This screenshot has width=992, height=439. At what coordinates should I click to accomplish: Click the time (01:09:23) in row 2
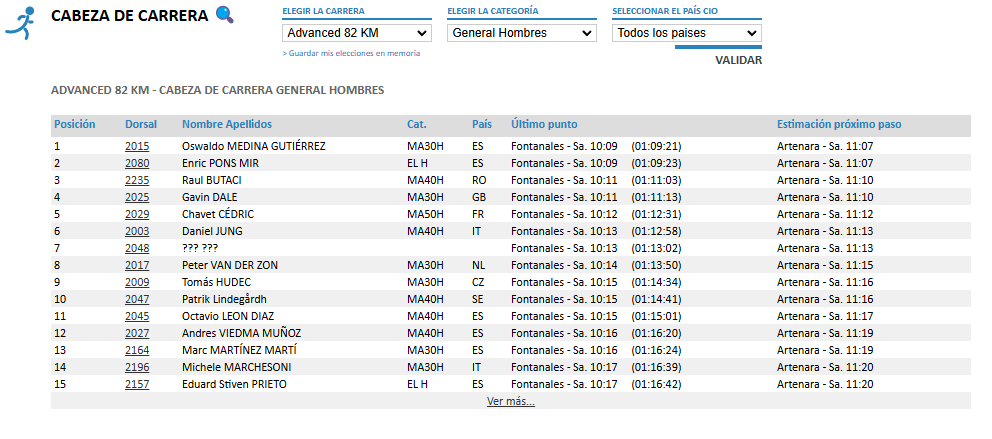tap(656, 163)
